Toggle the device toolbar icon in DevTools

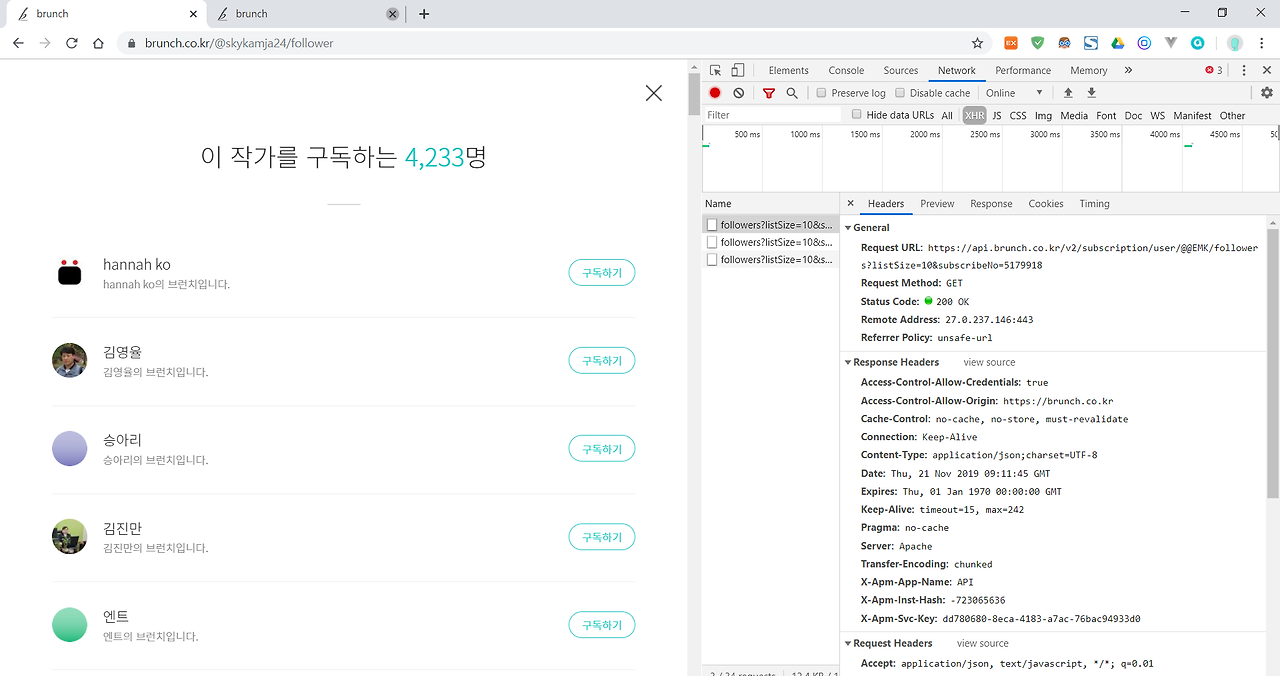pyautogui.click(x=738, y=70)
